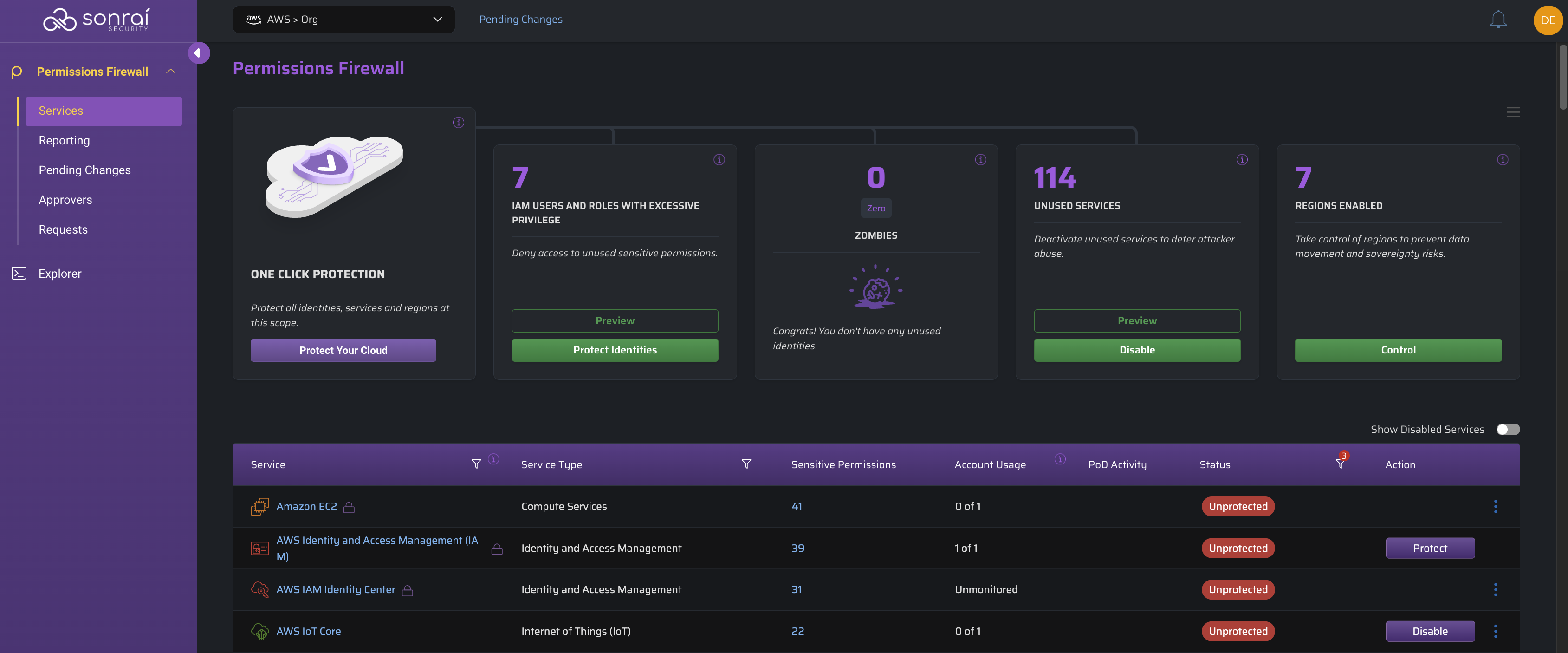Filter the Service Type column
The width and height of the screenshot is (1568, 653).
pos(746,464)
